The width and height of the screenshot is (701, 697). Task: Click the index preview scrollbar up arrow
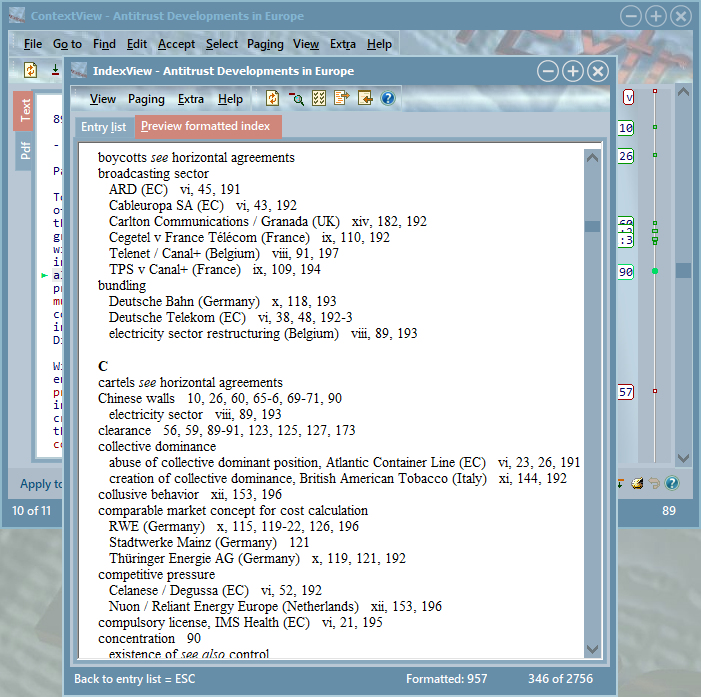592,157
